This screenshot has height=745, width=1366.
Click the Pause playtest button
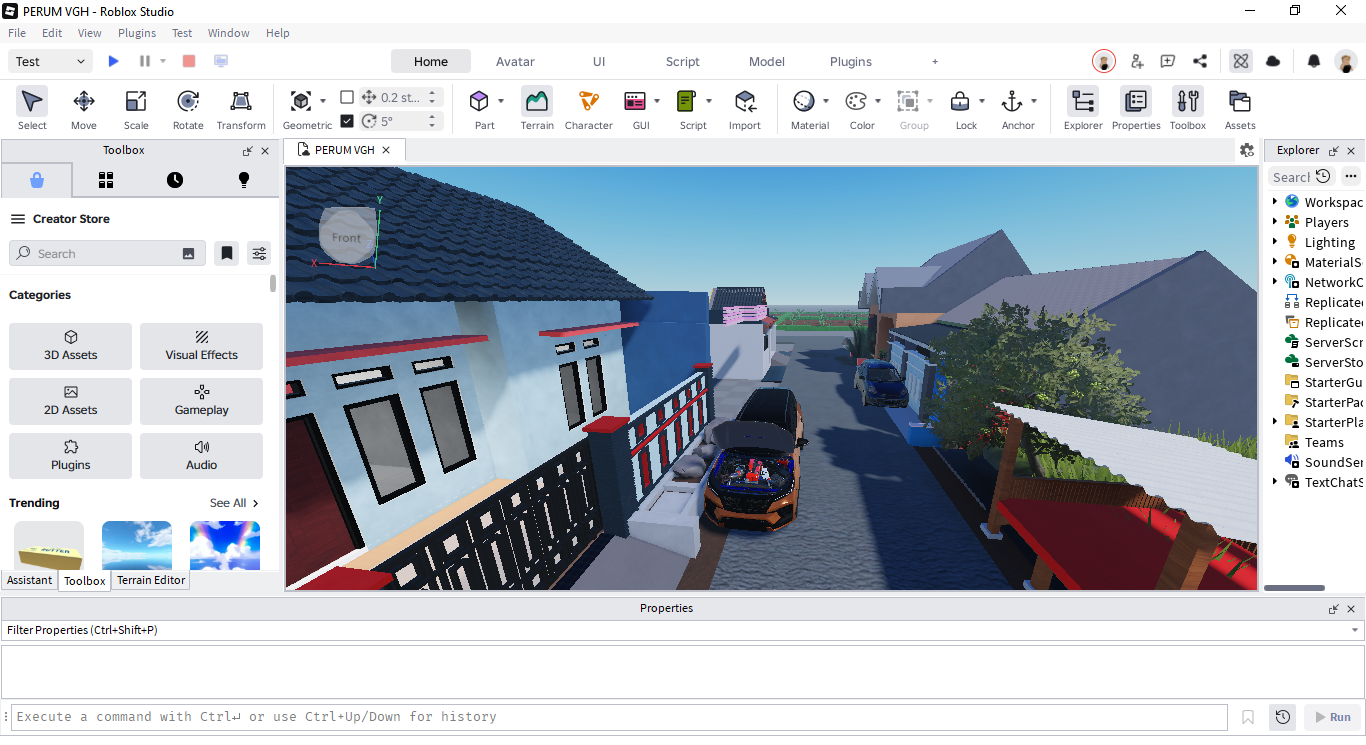[x=145, y=61]
